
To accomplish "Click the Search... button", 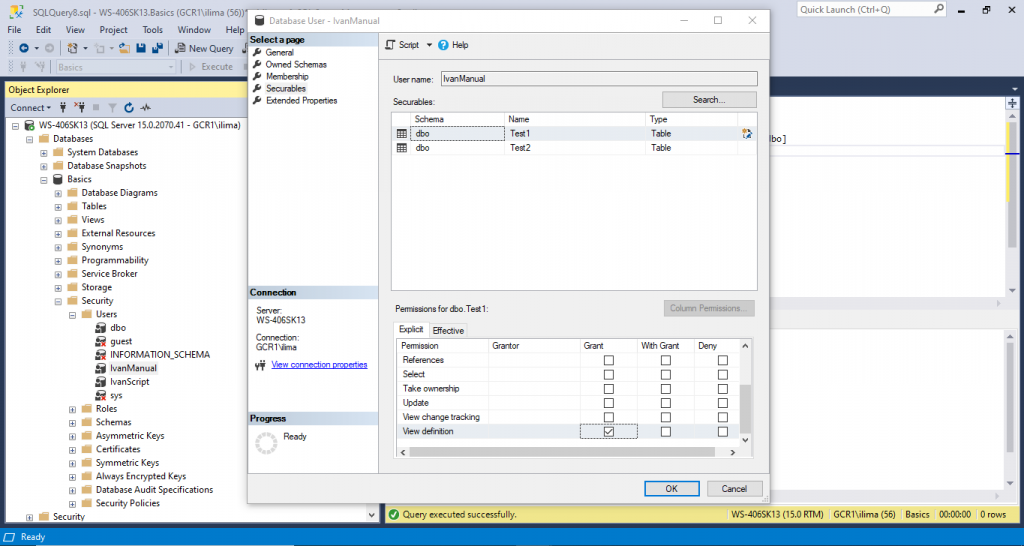I will click(x=709, y=100).
